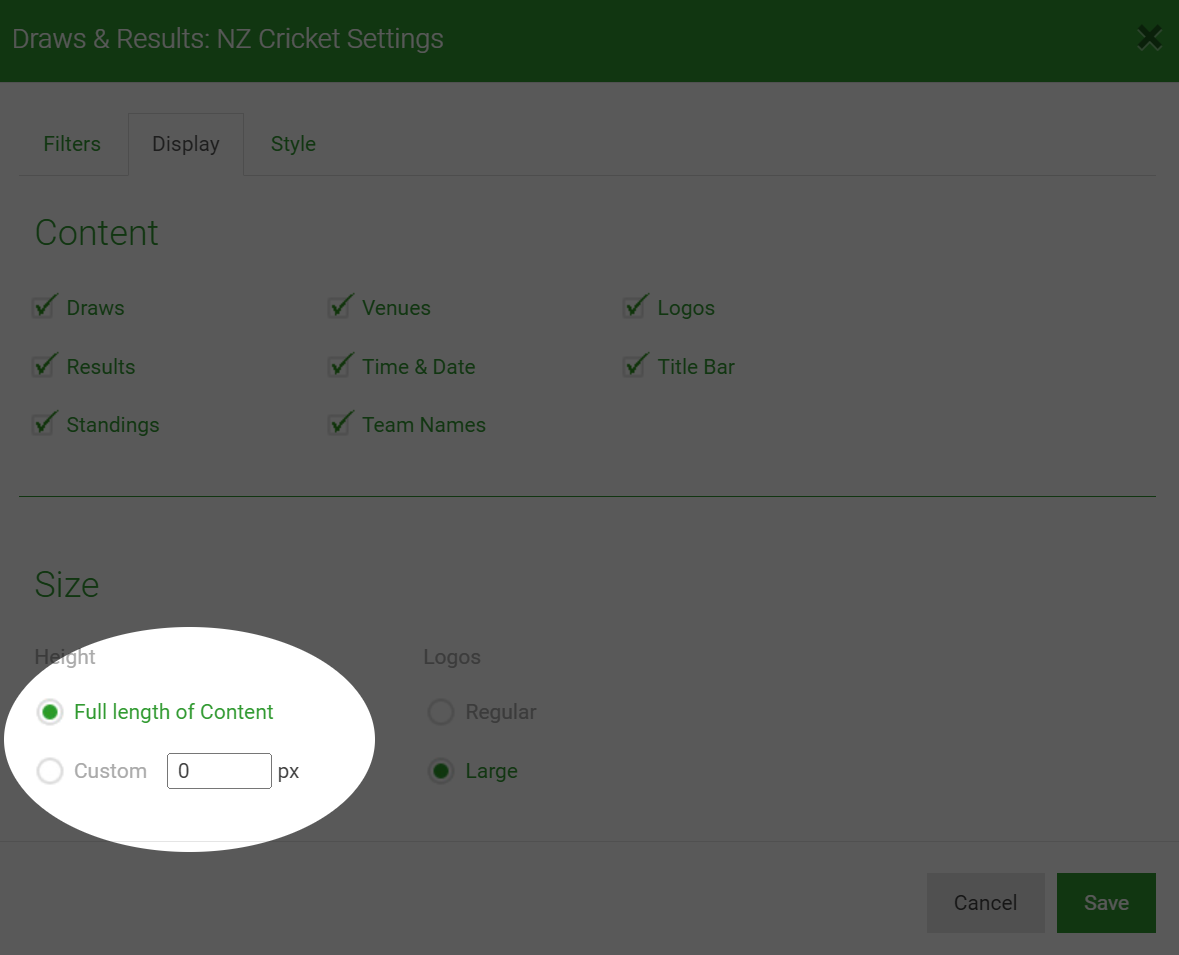
Task: Uncheck Team Names checkbox
Action: (x=338, y=424)
